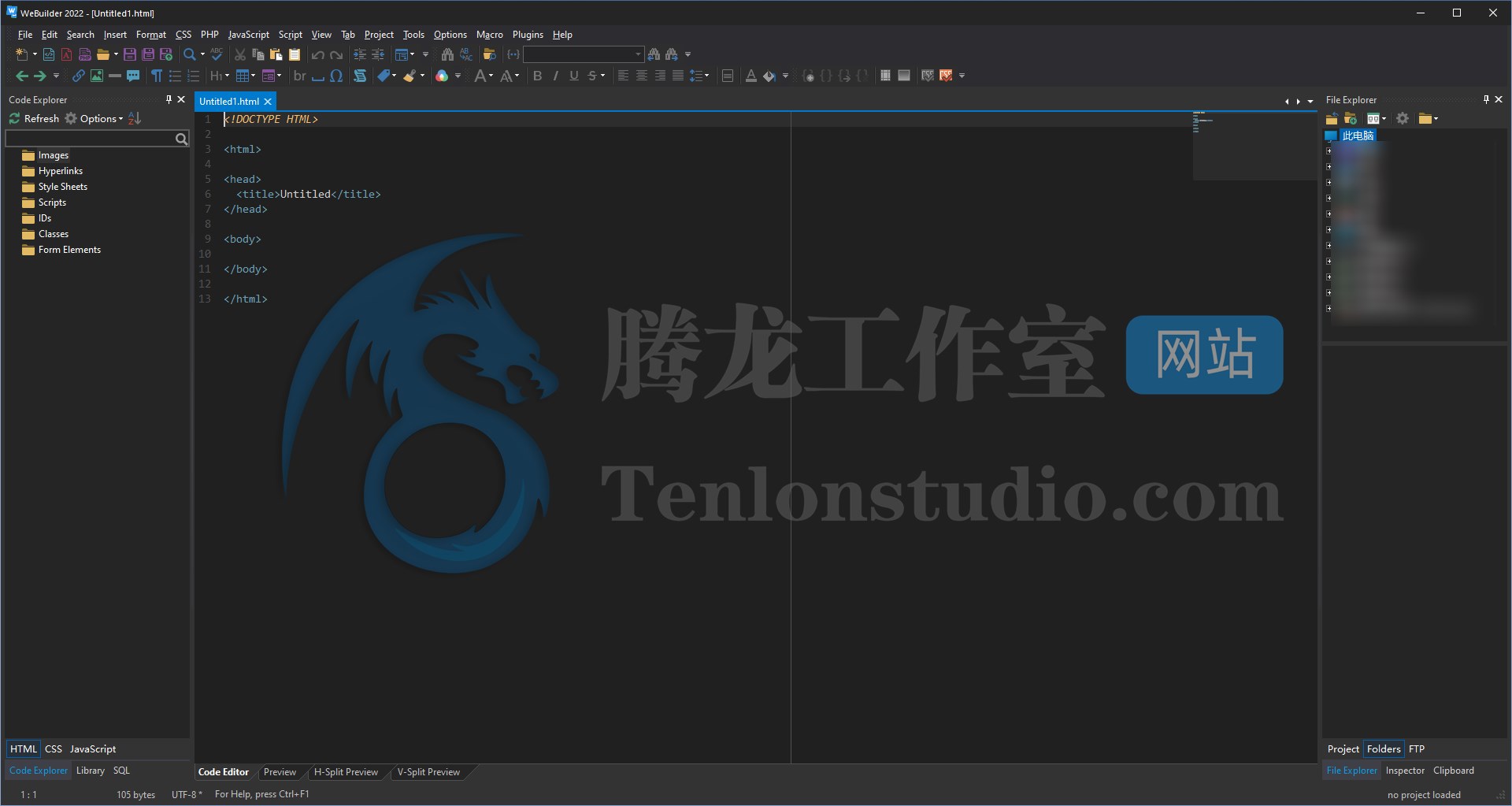Viewport: 1512px width, 806px height.
Task: Insert an image with the picture icon
Action: (97, 76)
